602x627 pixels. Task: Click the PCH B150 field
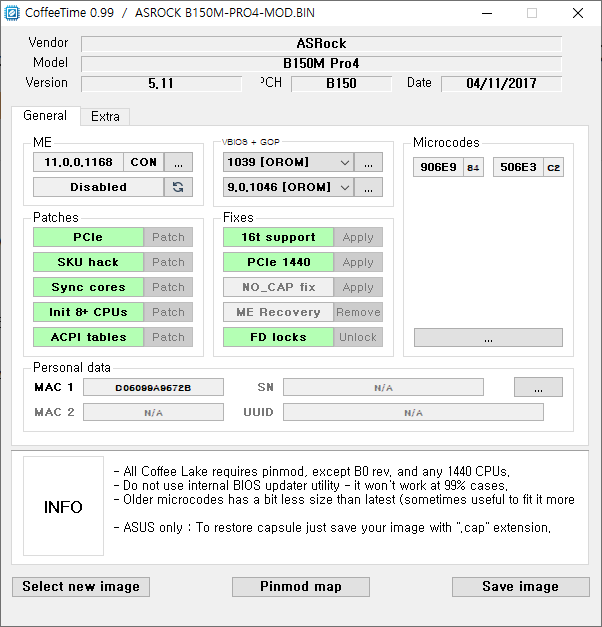click(x=341, y=84)
